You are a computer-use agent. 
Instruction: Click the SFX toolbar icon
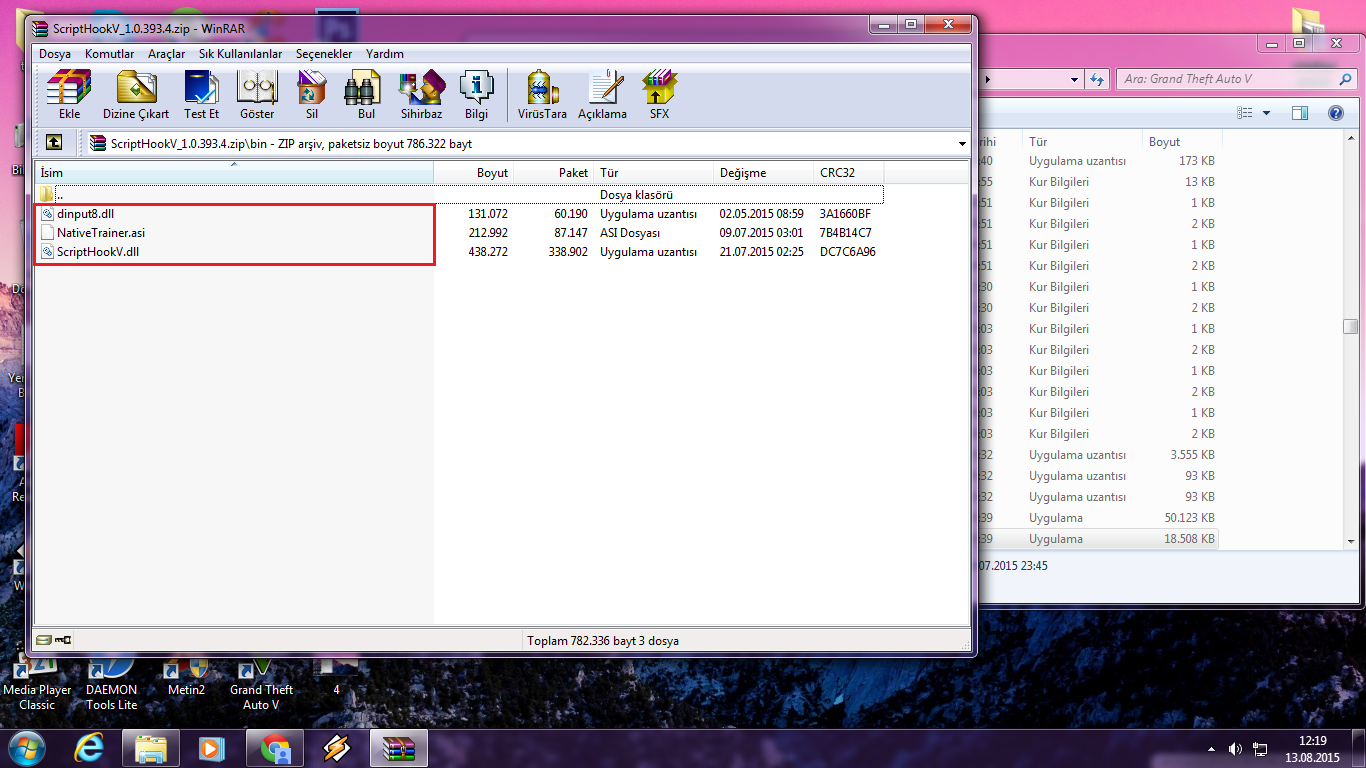(x=659, y=95)
